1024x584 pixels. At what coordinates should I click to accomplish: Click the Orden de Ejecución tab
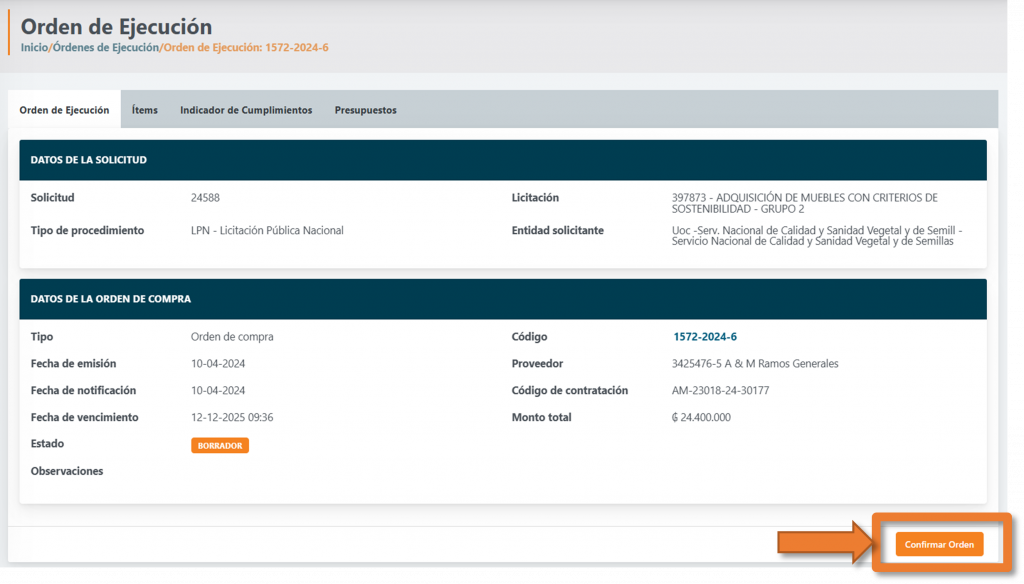pos(64,110)
